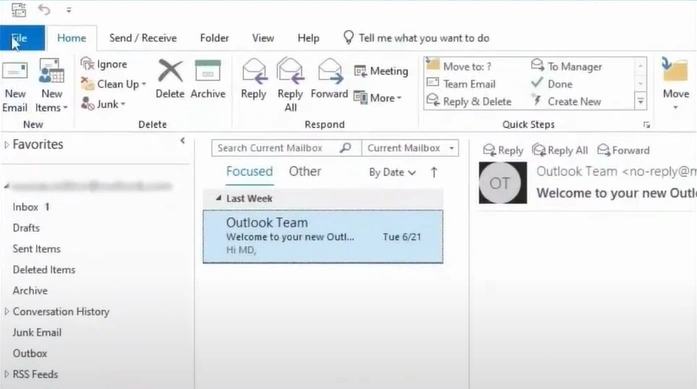The image size is (697, 389).
Task: Select the Team Email quick step
Action: pyautogui.click(x=461, y=84)
